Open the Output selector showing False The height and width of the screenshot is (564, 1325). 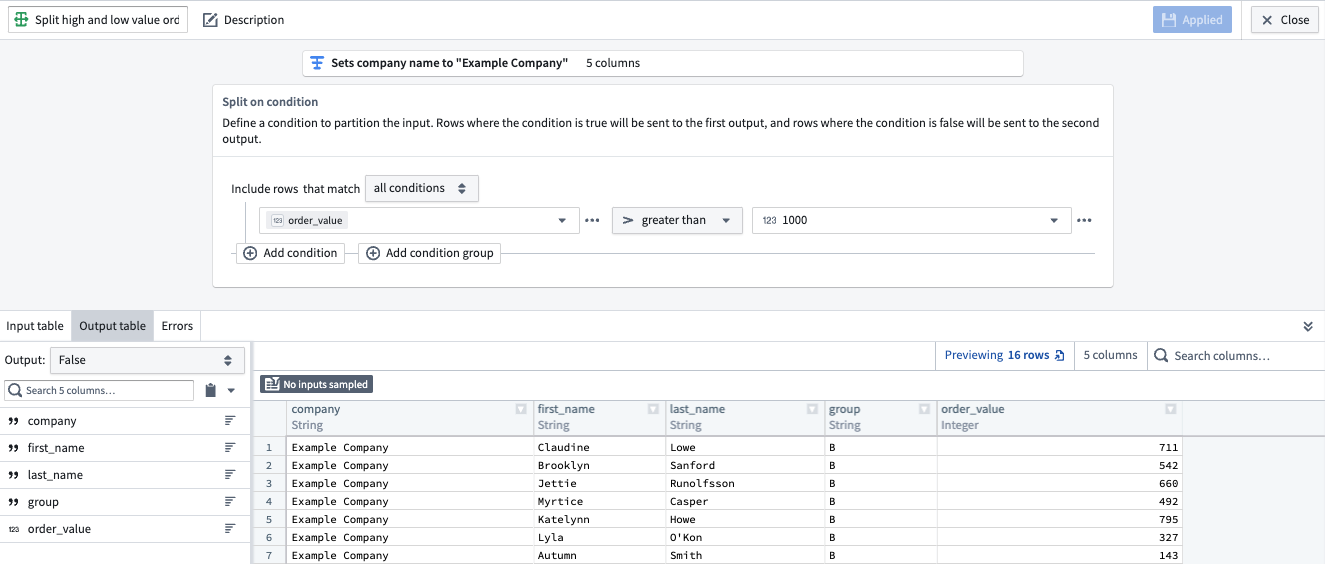[x=147, y=360]
